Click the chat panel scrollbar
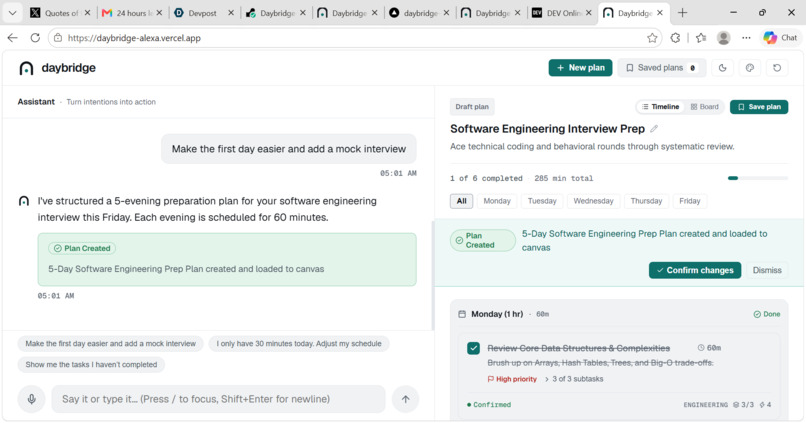 (433, 275)
